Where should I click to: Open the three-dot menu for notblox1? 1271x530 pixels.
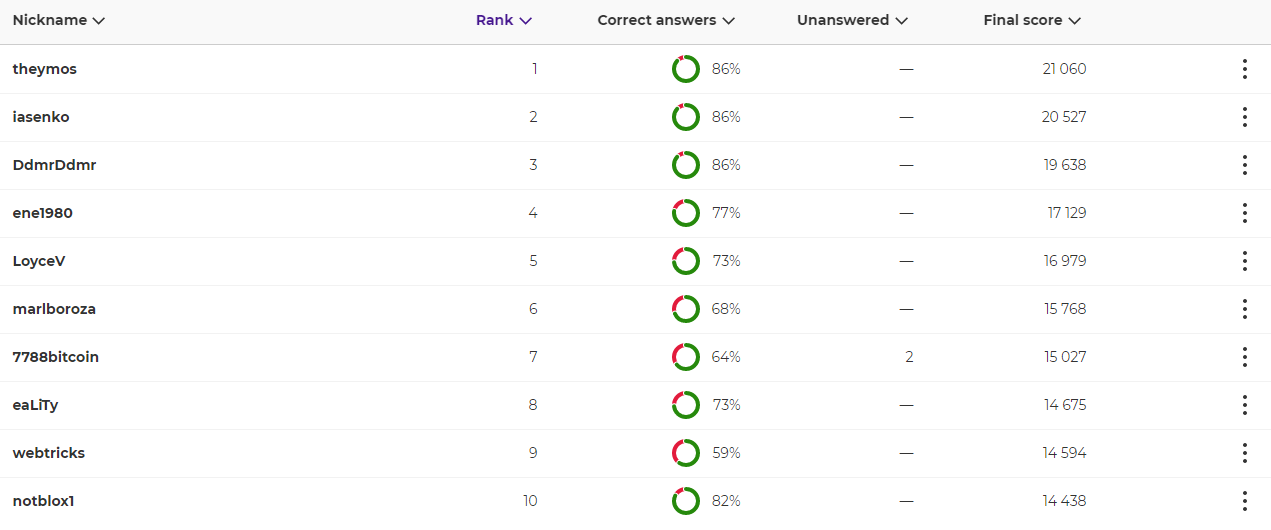click(x=1244, y=501)
